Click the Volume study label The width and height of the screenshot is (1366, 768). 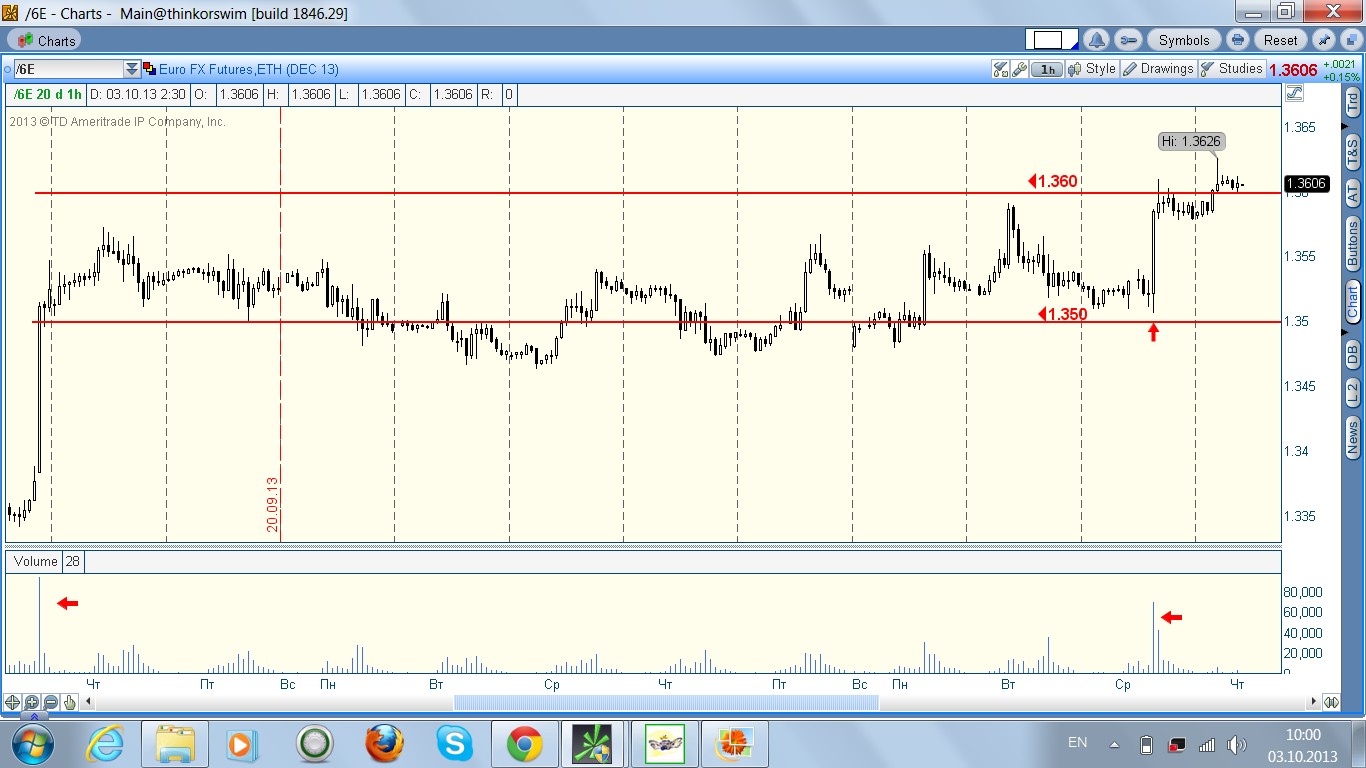click(x=35, y=562)
